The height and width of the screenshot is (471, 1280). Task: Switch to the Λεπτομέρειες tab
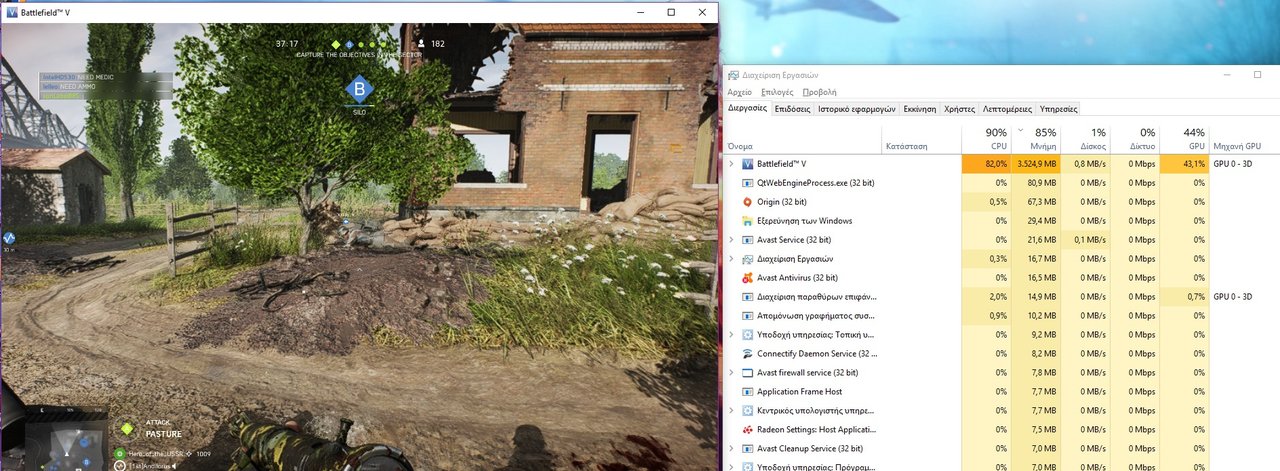(x=1008, y=109)
